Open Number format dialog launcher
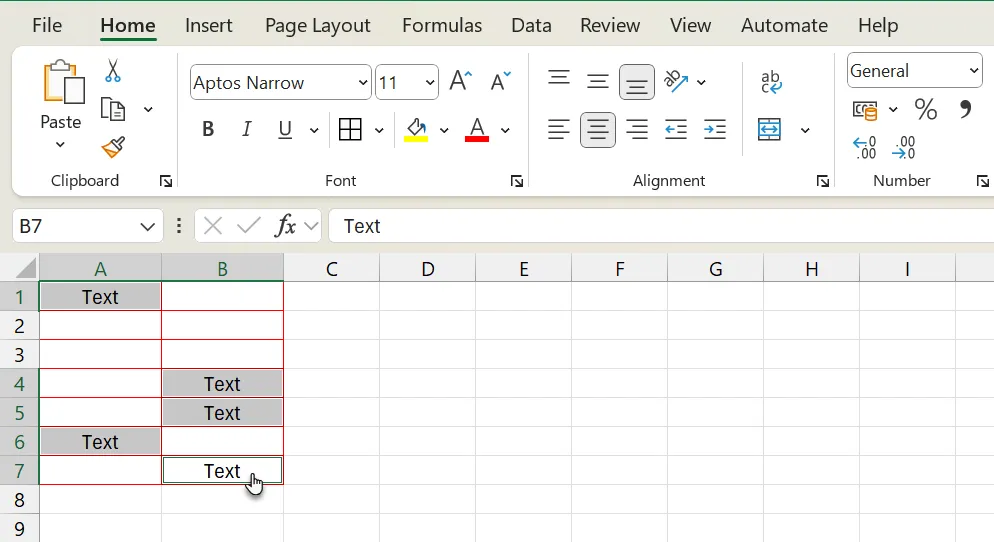Screen dimensions: 994x542 click(983, 182)
